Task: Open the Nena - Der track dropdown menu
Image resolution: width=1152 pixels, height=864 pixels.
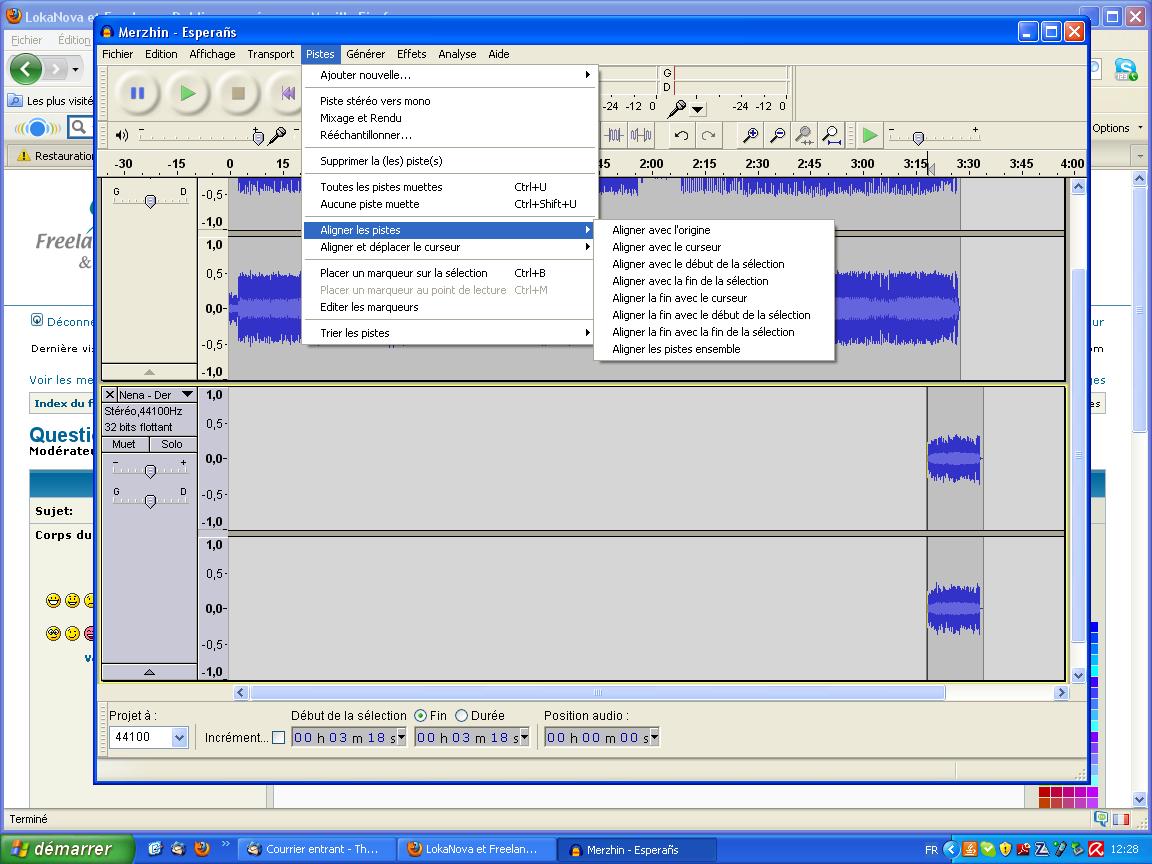Action: pyautogui.click(x=187, y=395)
